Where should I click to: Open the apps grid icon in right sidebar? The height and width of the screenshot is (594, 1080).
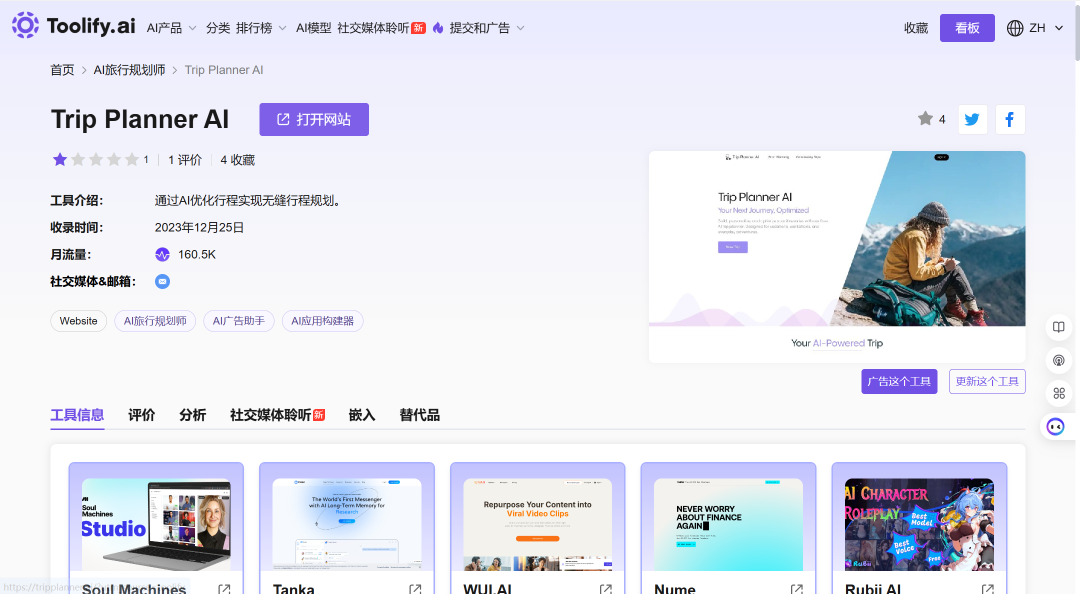pos(1059,393)
